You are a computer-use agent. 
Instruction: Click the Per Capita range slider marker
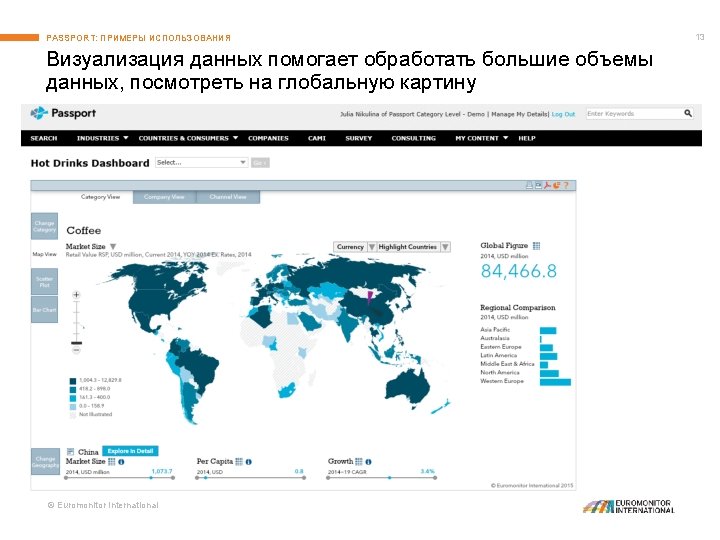[x=205, y=478]
